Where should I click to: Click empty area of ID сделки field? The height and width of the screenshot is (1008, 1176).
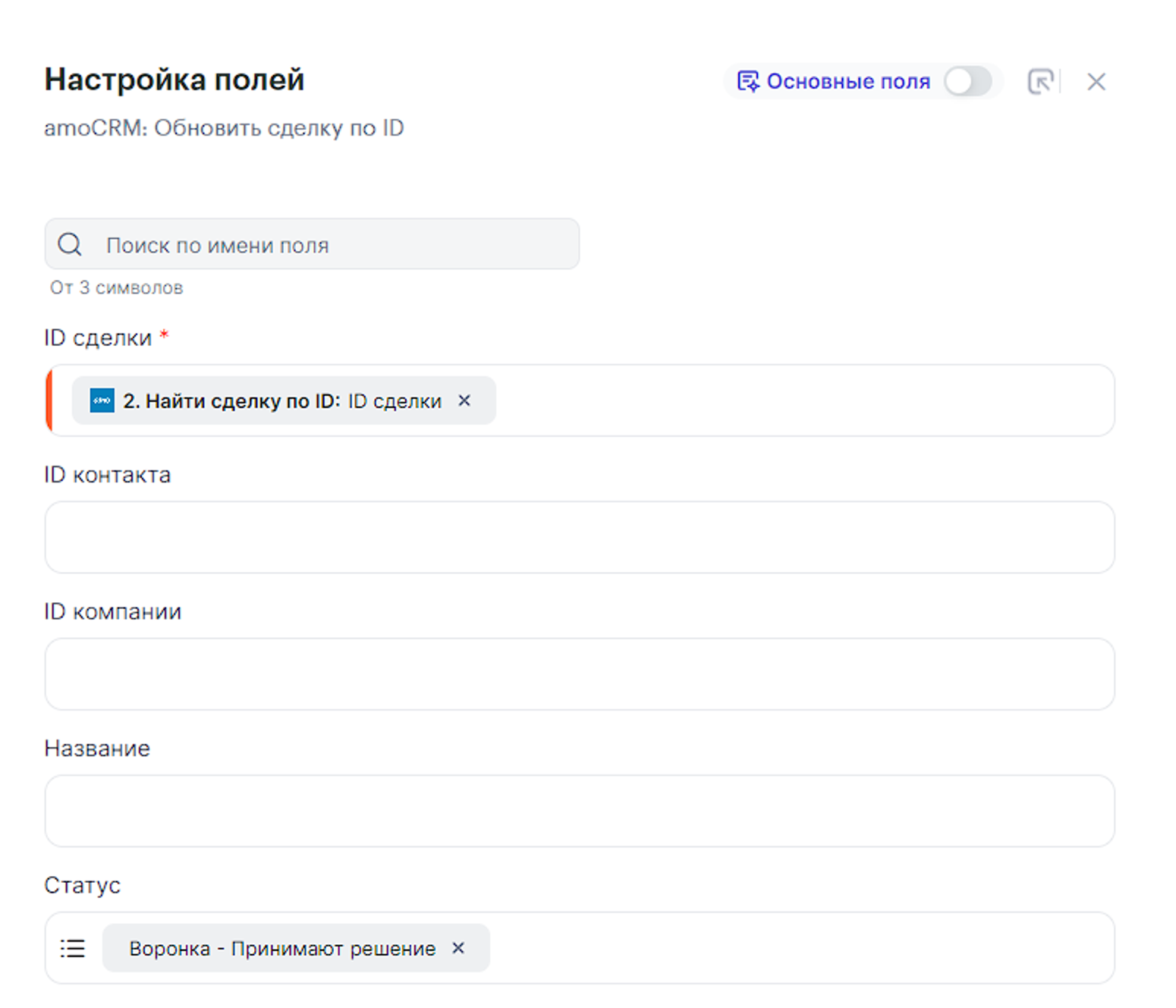coord(797,400)
